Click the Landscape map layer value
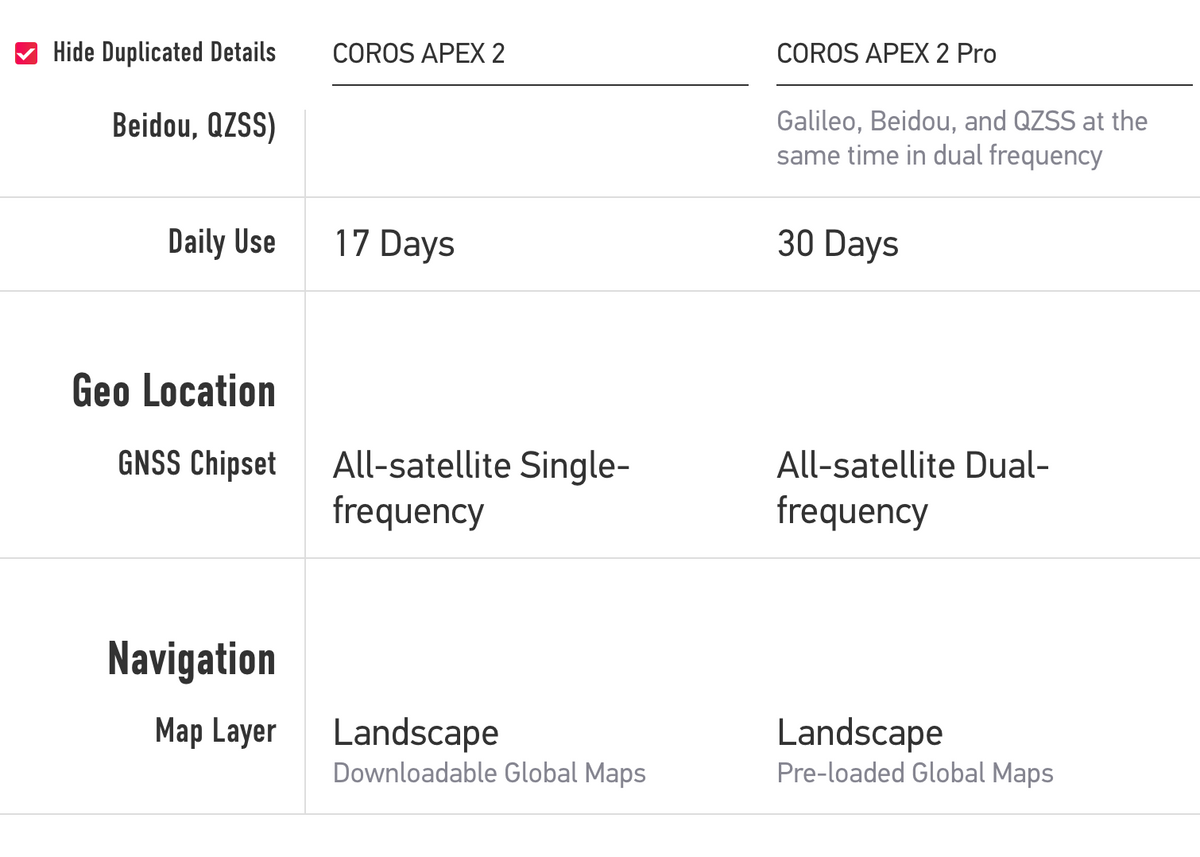Screen dimensions: 1200x857 click(x=415, y=732)
